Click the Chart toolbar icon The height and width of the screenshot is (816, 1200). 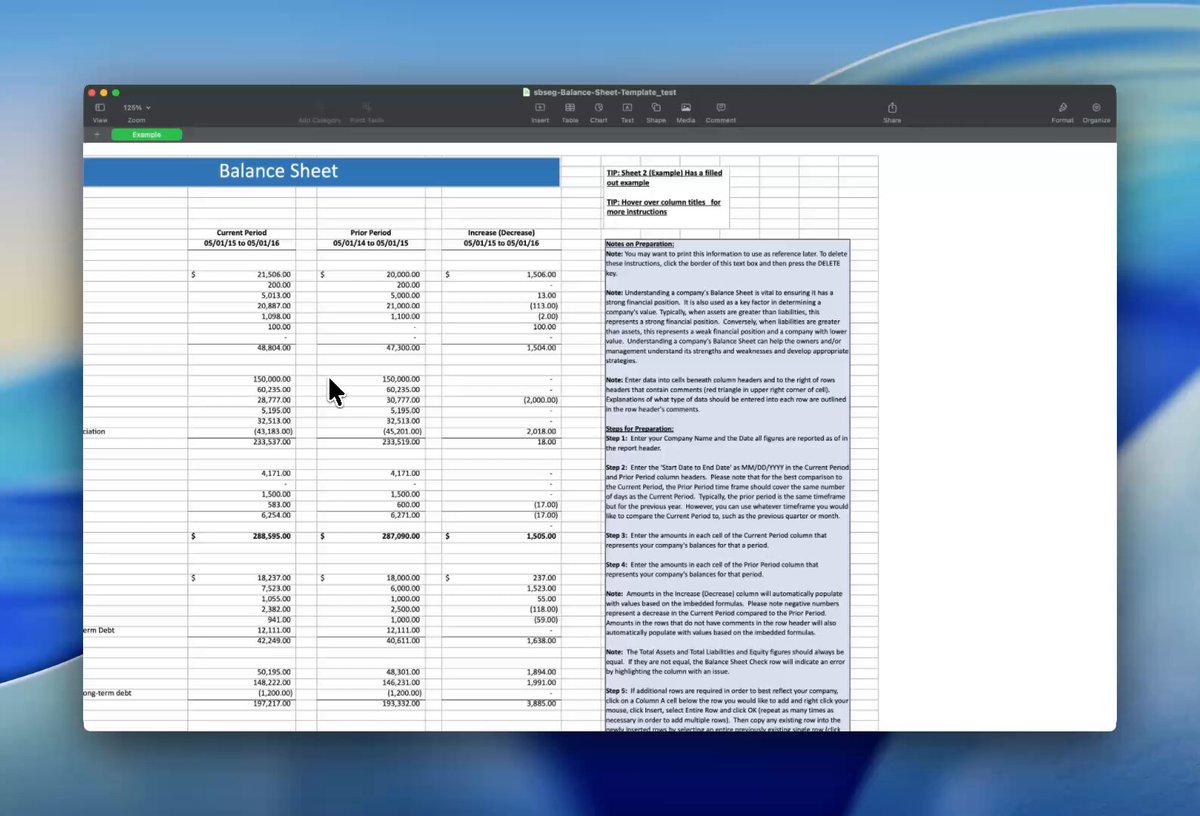click(598, 107)
